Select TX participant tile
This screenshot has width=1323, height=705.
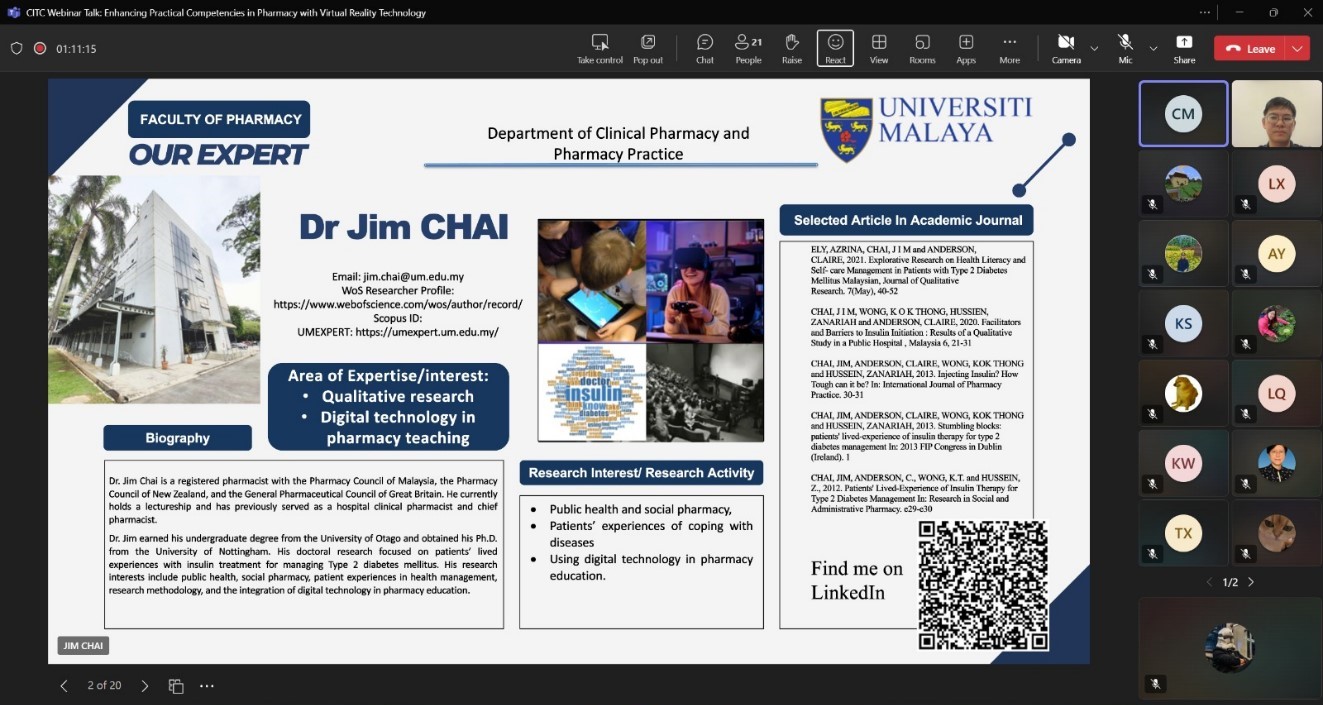1183,534
